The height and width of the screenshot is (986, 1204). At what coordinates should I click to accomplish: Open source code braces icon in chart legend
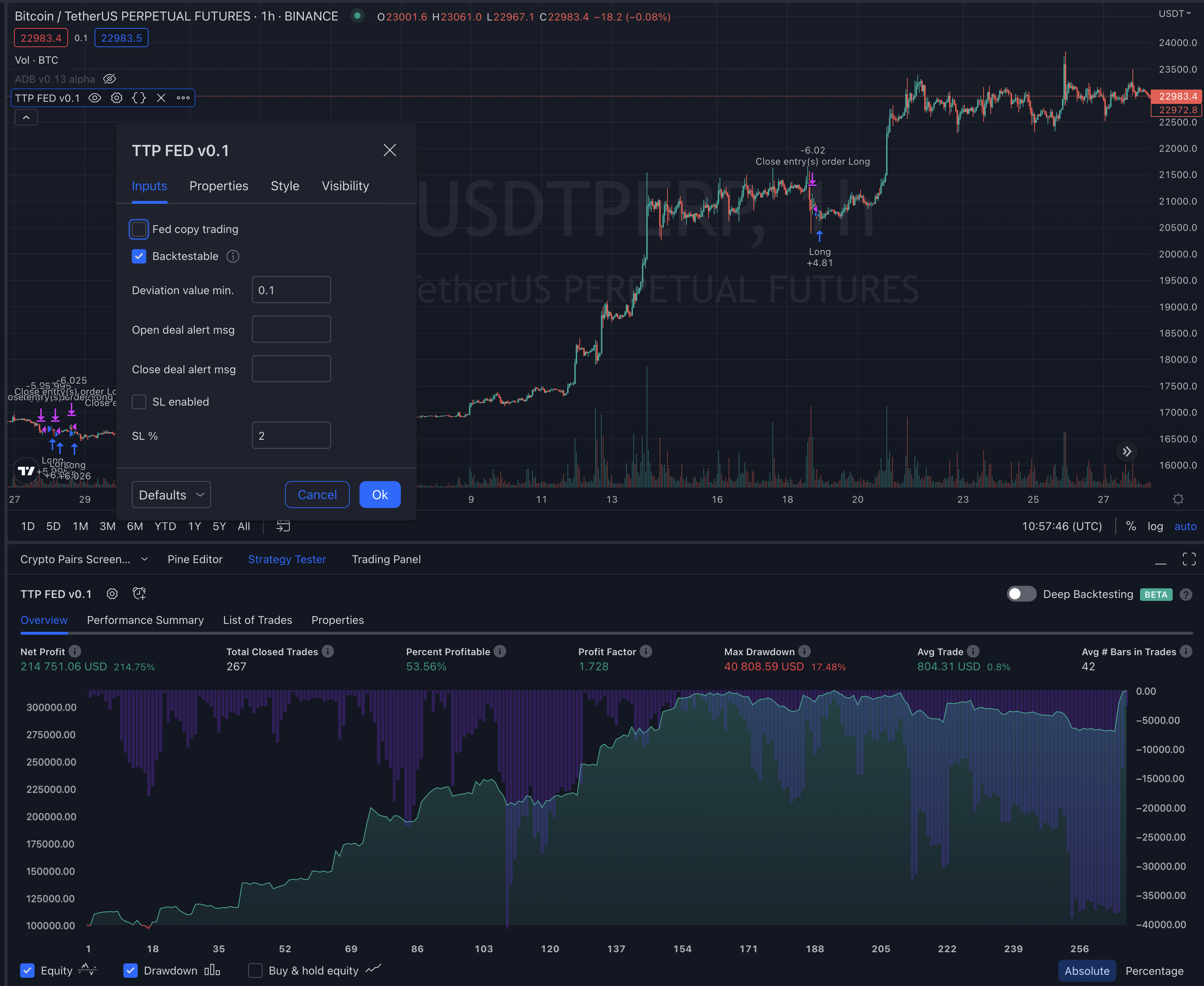[x=139, y=98]
